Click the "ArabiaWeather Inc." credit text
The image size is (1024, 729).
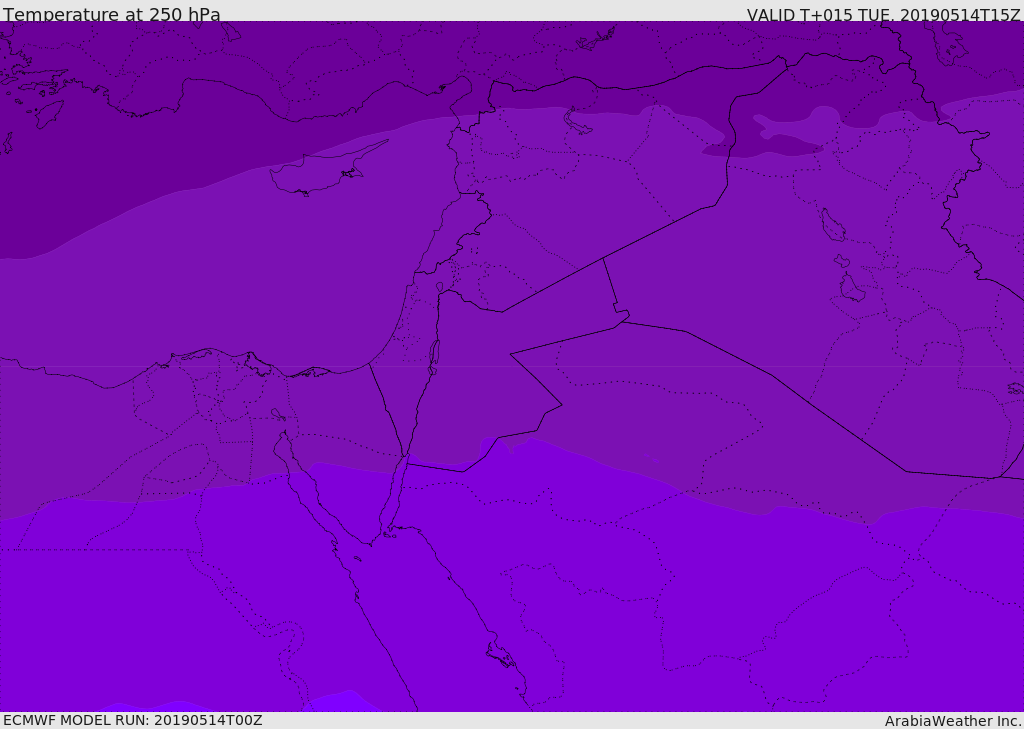[x=953, y=721]
